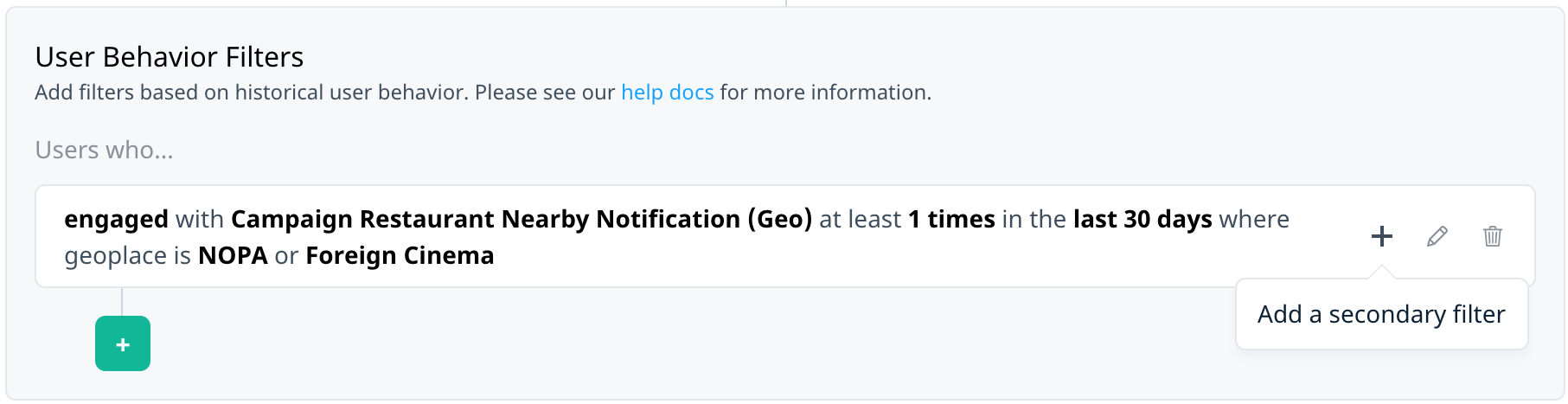Screen dimensions: 1568x404
Task: Select the 'engaged' filter keyword
Action: click(x=116, y=220)
